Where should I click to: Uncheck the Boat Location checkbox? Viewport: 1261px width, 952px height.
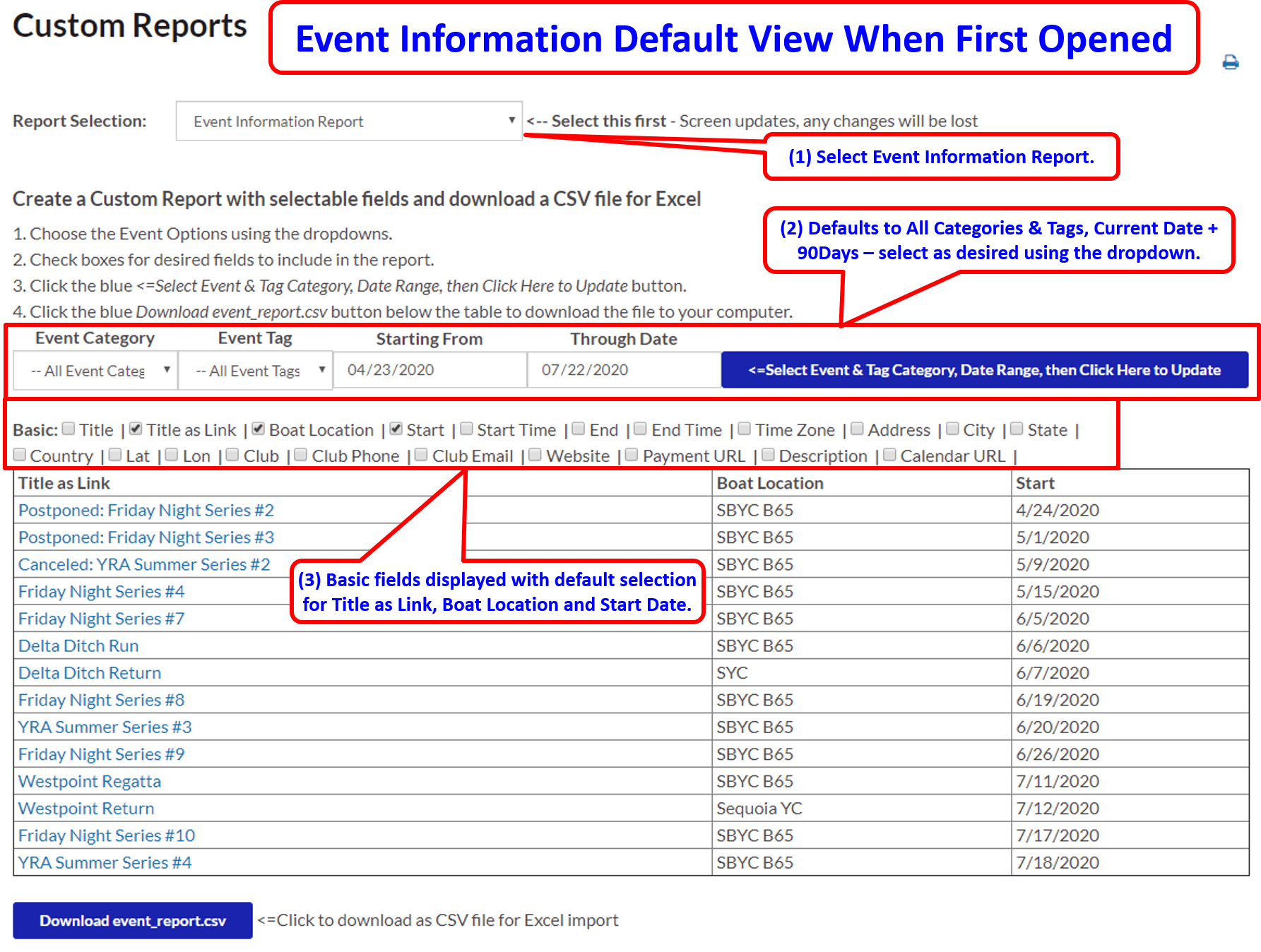[259, 429]
